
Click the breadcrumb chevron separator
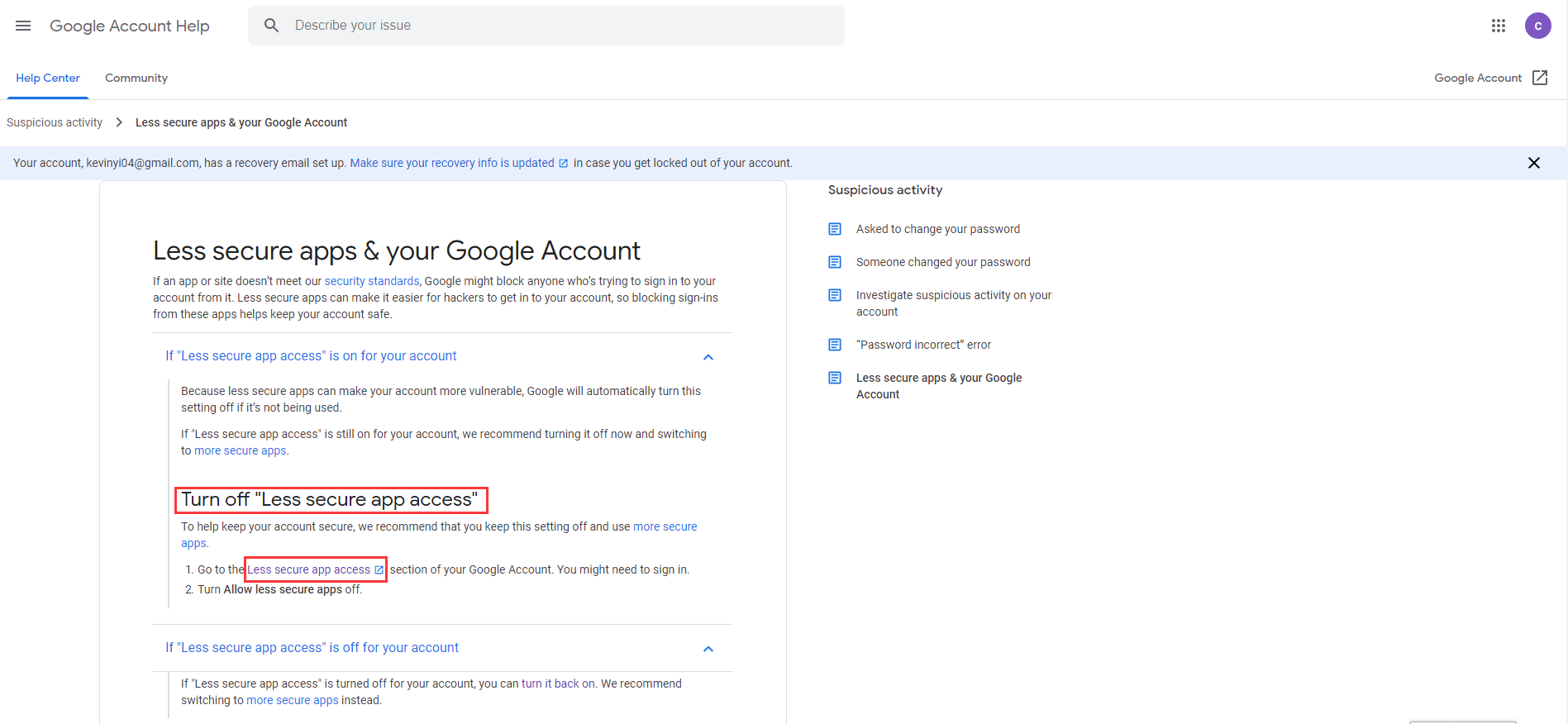click(119, 122)
